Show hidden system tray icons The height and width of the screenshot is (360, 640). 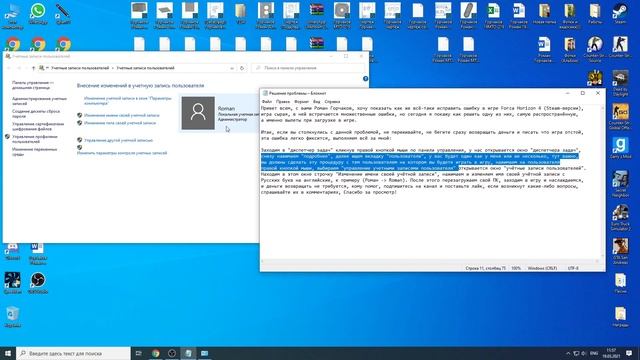point(568,353)
